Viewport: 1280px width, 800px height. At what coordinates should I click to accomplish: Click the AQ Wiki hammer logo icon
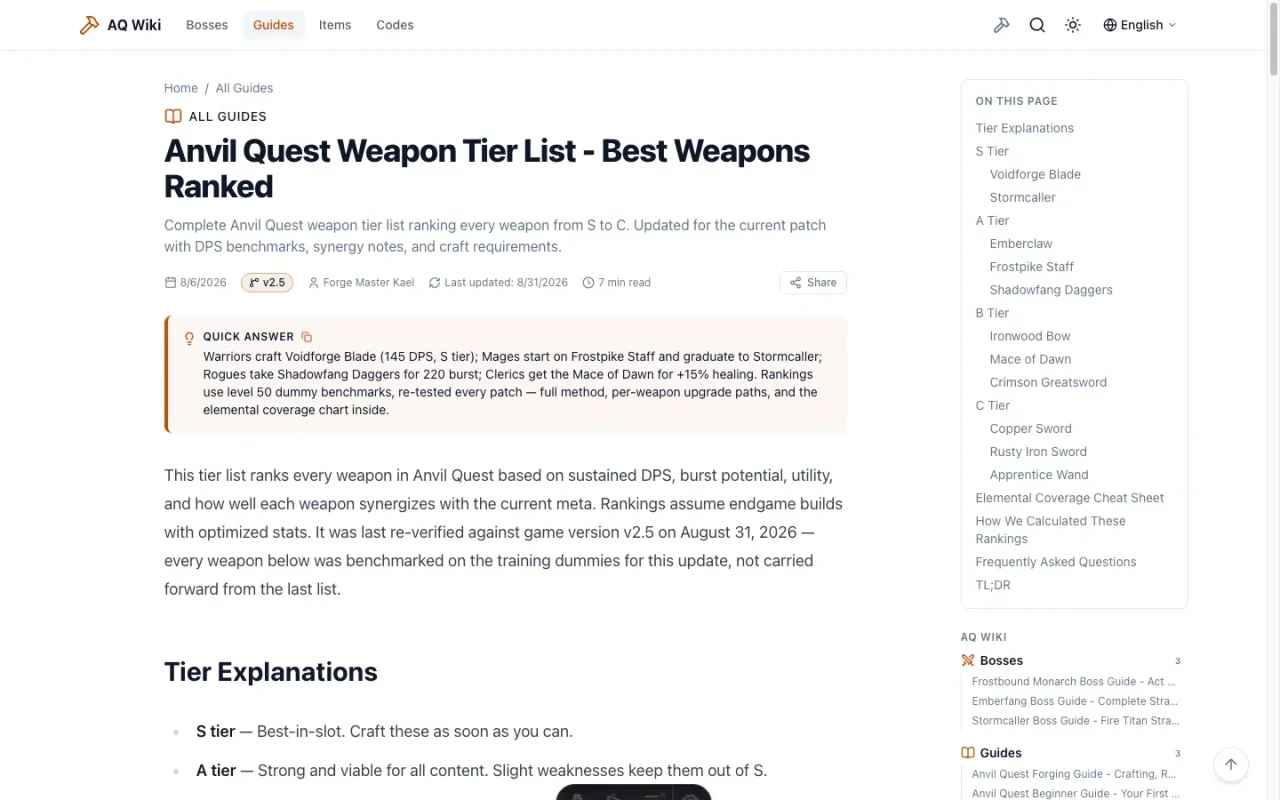(89, 25)
